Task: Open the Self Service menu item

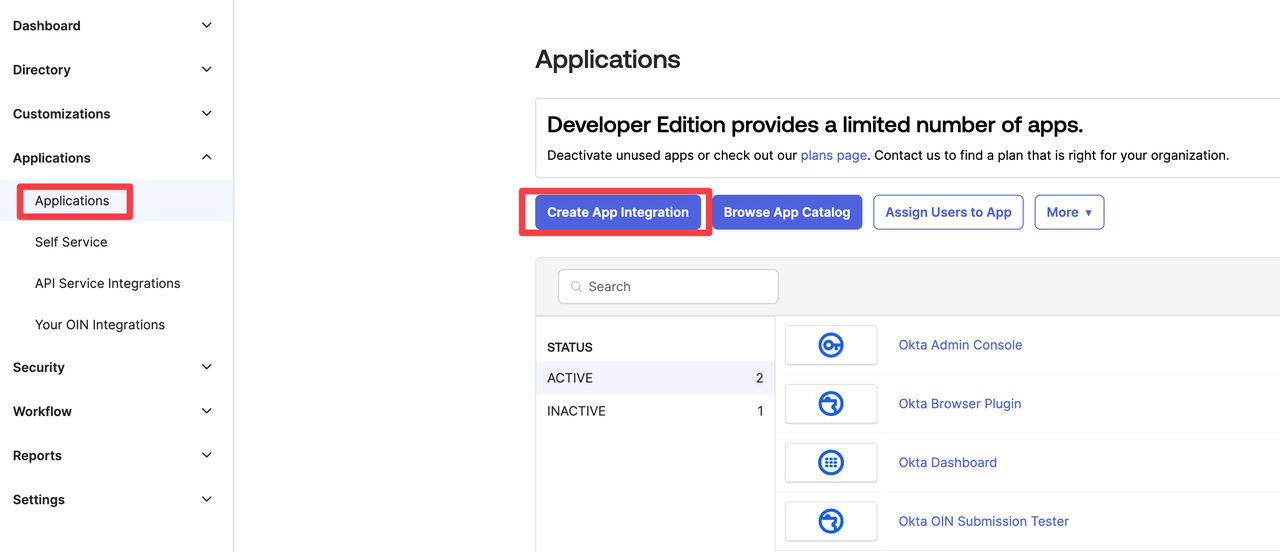Action: [x=71, y=242]
